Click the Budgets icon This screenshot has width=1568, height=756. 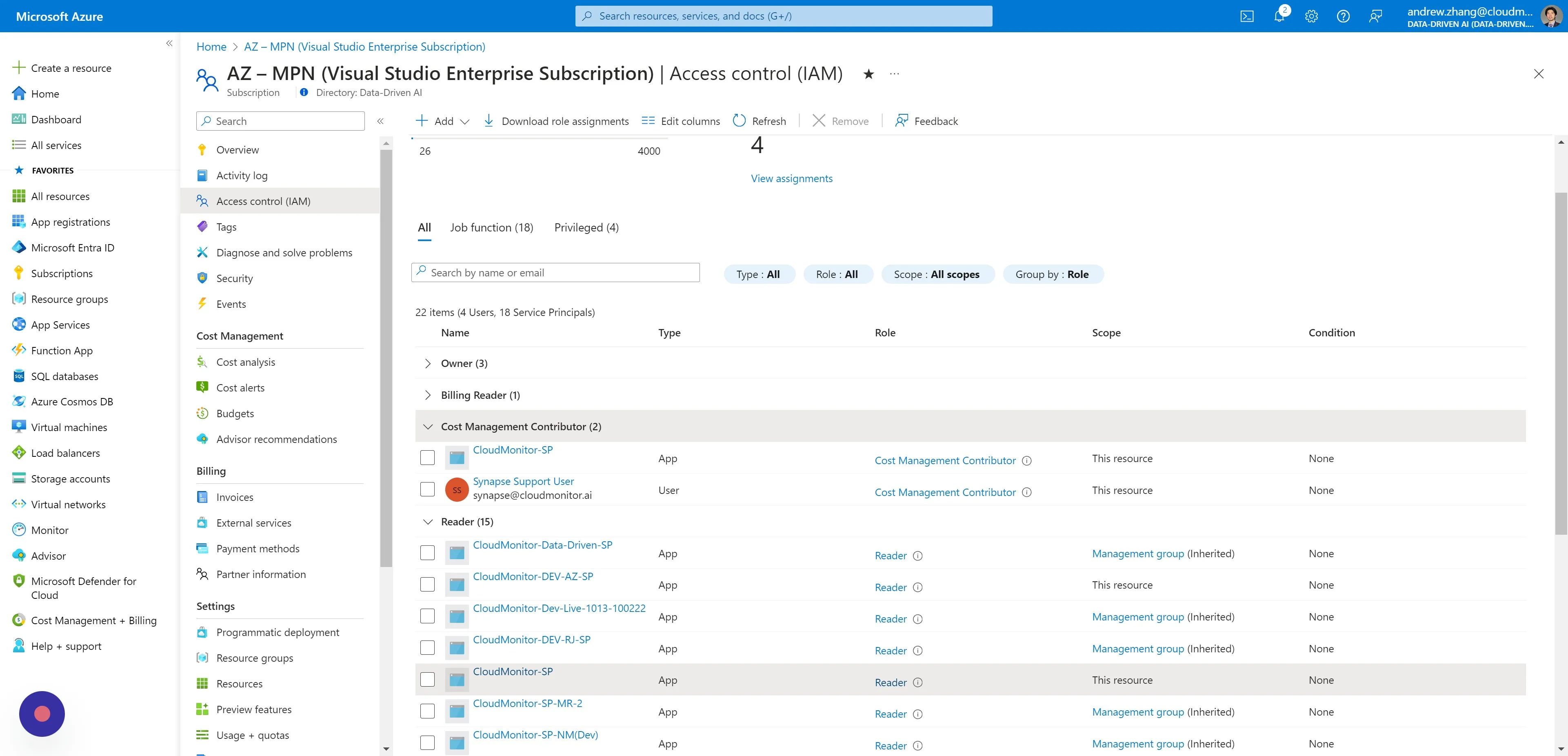point(202,413)
